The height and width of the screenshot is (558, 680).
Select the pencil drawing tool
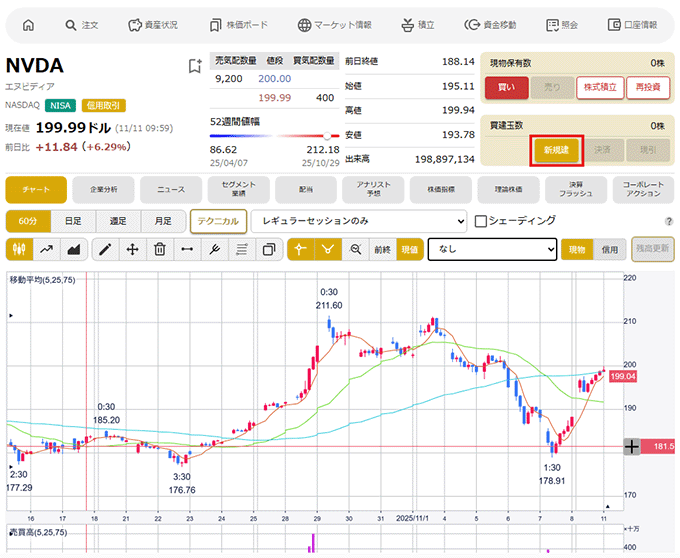tap(105, 249)
